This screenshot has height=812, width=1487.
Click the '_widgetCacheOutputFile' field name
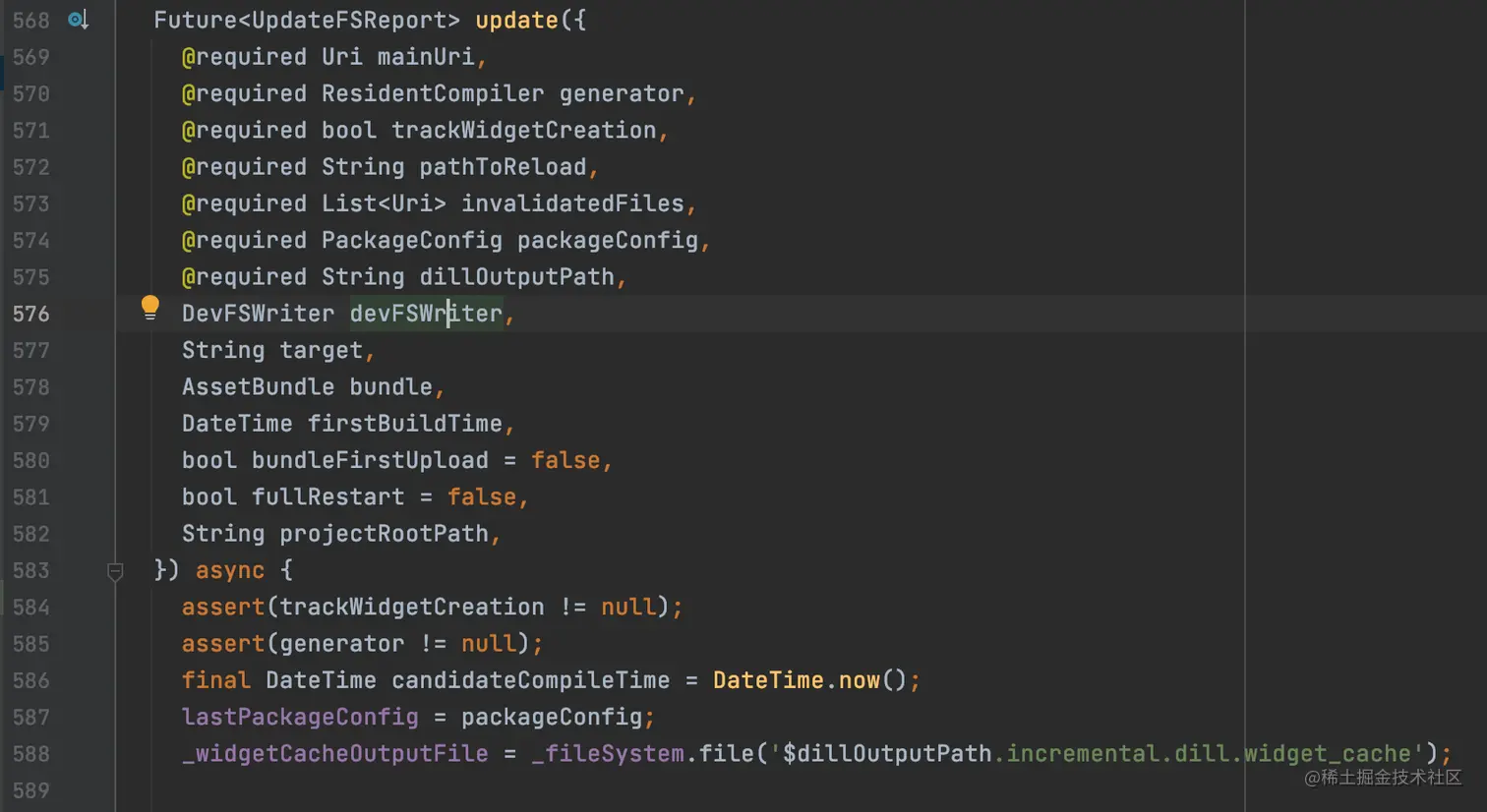[335, 754]
